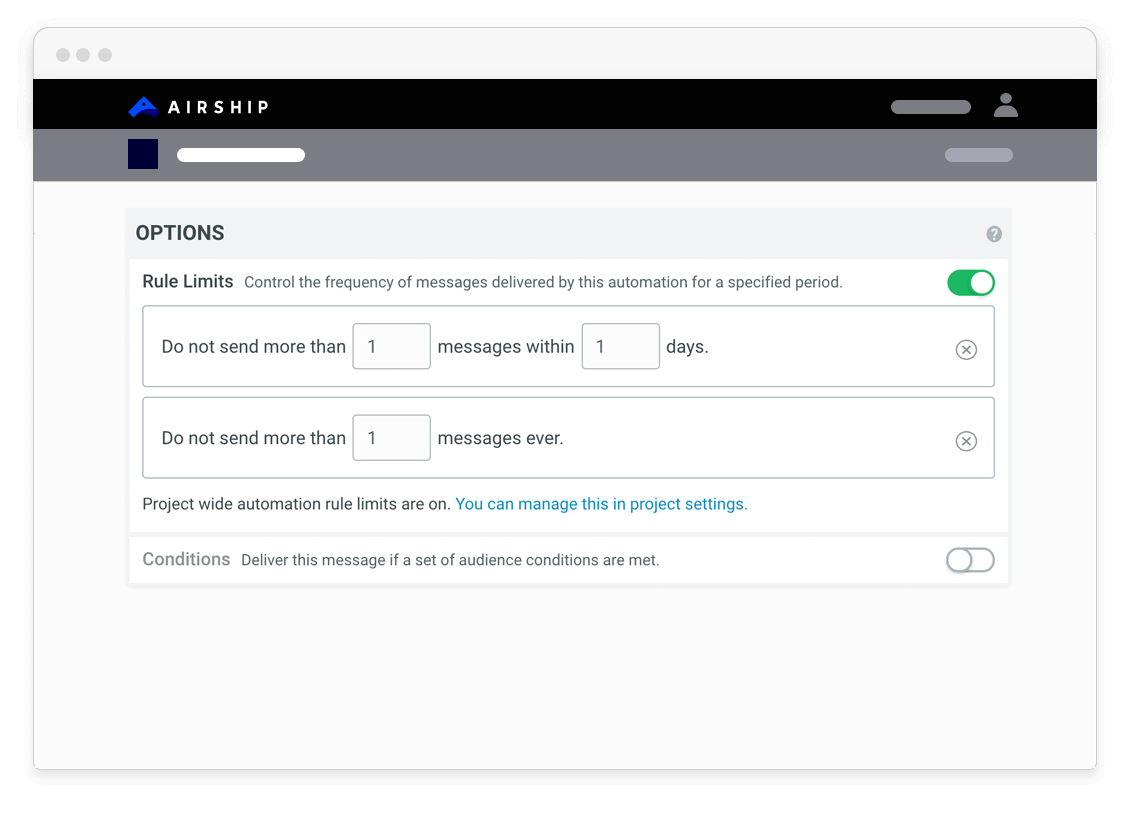Click the middle window control dot
Screen dimensions: 1139x816
coord(84,55)
